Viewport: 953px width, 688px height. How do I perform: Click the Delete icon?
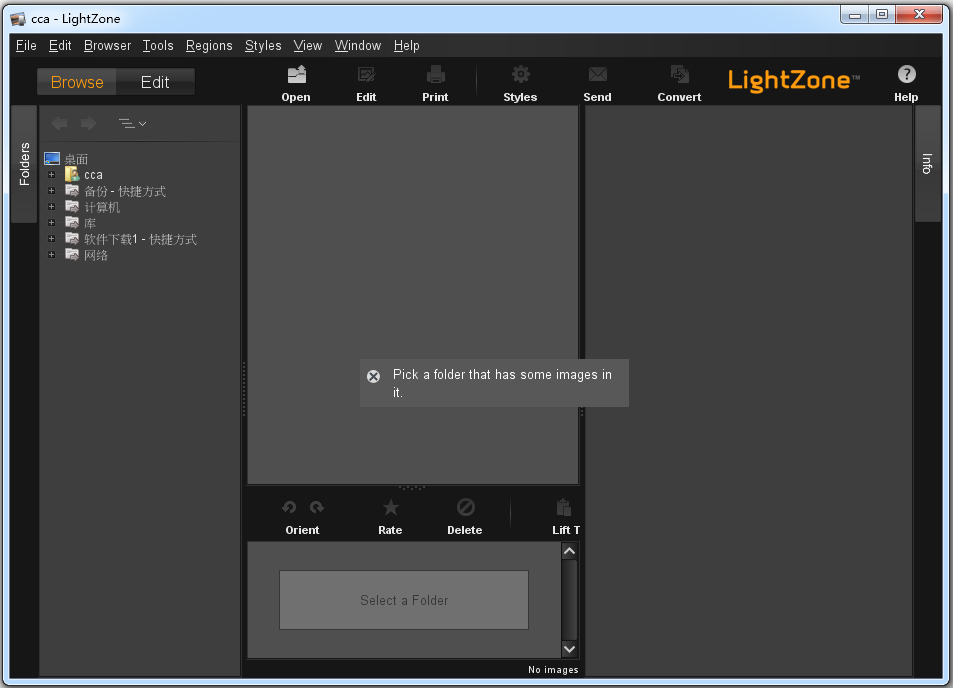(466, 507)
